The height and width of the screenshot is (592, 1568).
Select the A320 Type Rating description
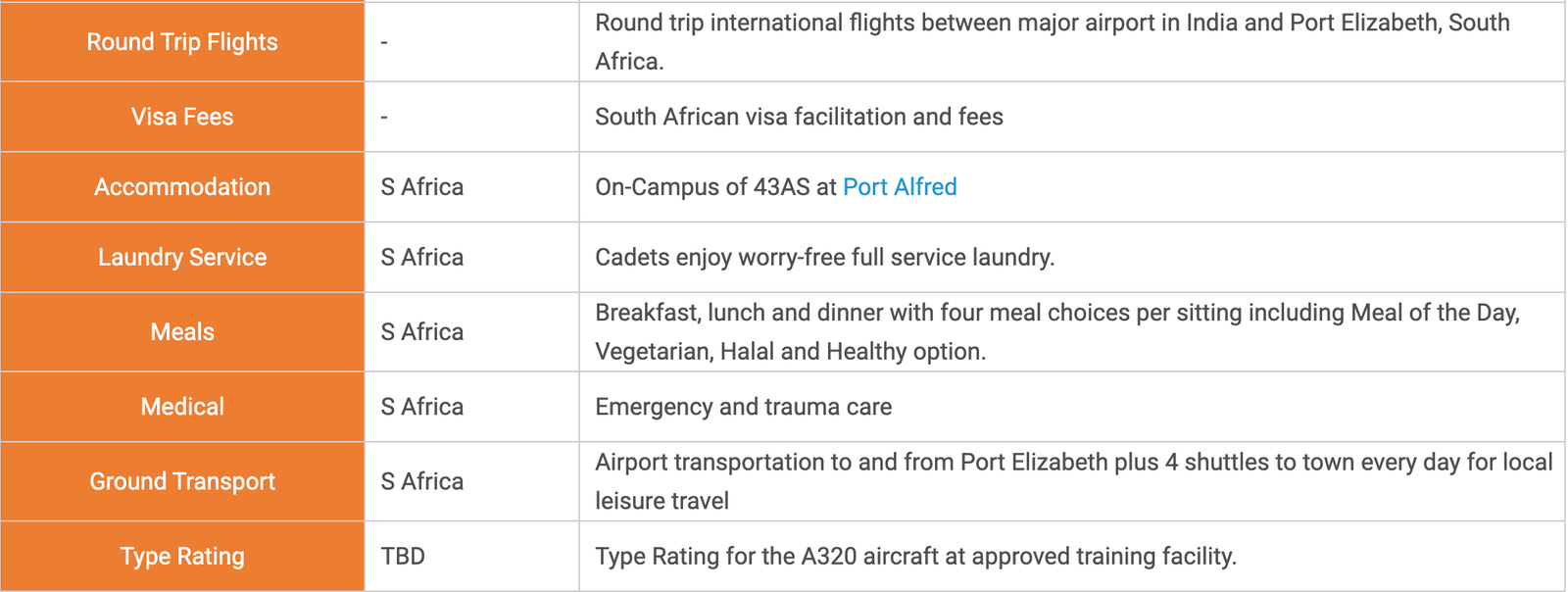(x=915, y=556)
